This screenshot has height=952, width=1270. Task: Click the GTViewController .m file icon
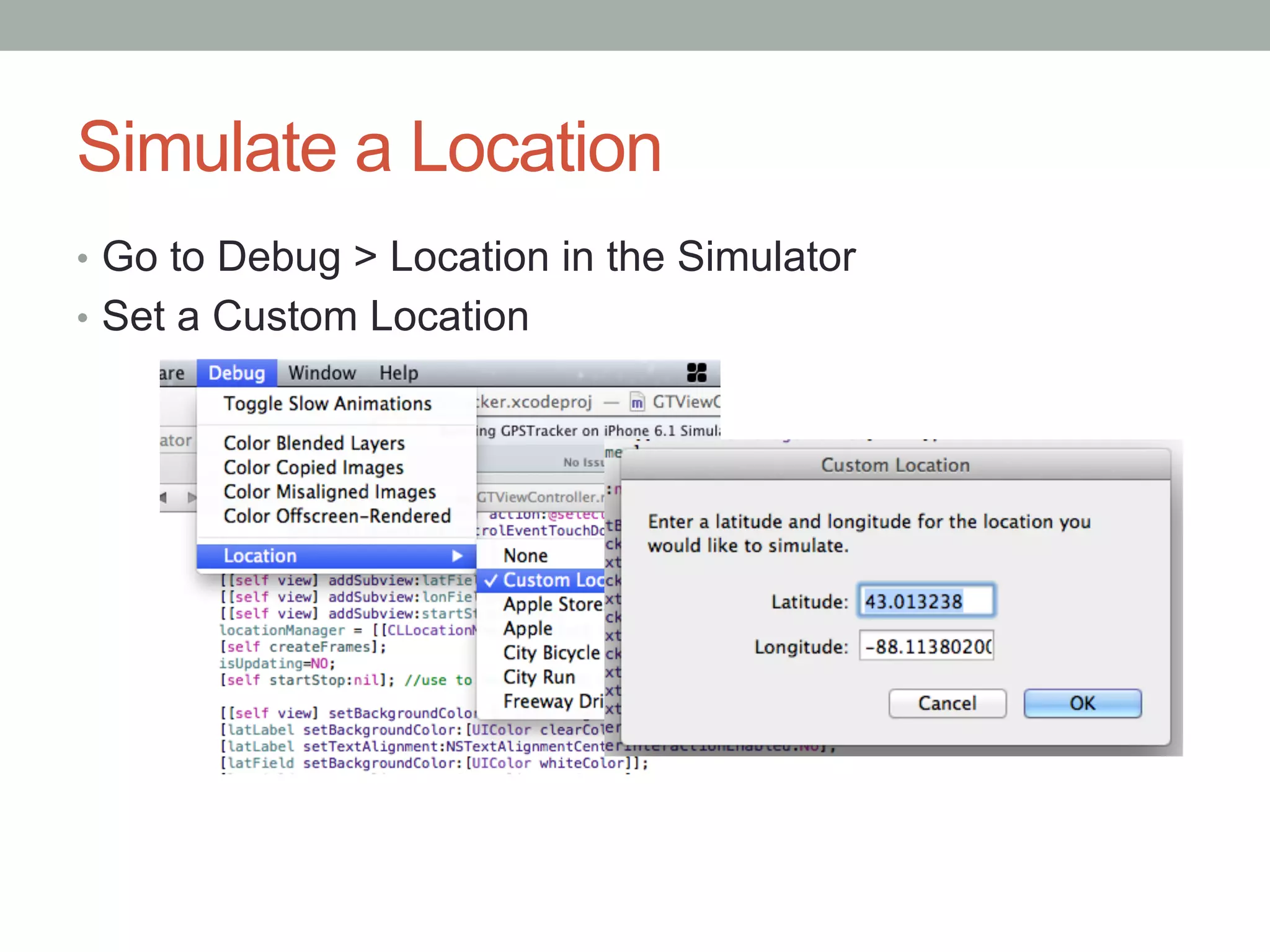[637, 402]
